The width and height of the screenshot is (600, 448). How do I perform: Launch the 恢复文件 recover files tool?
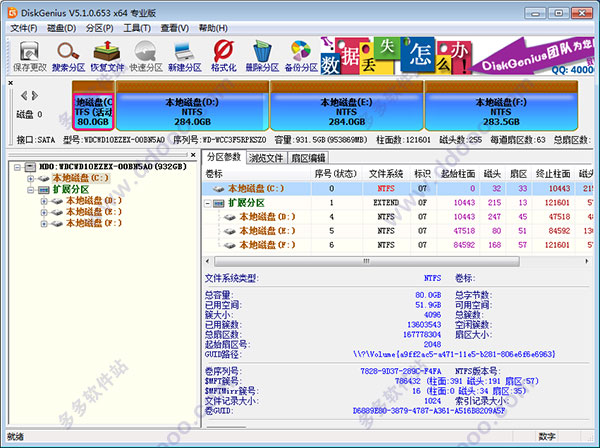pos(107,56)
